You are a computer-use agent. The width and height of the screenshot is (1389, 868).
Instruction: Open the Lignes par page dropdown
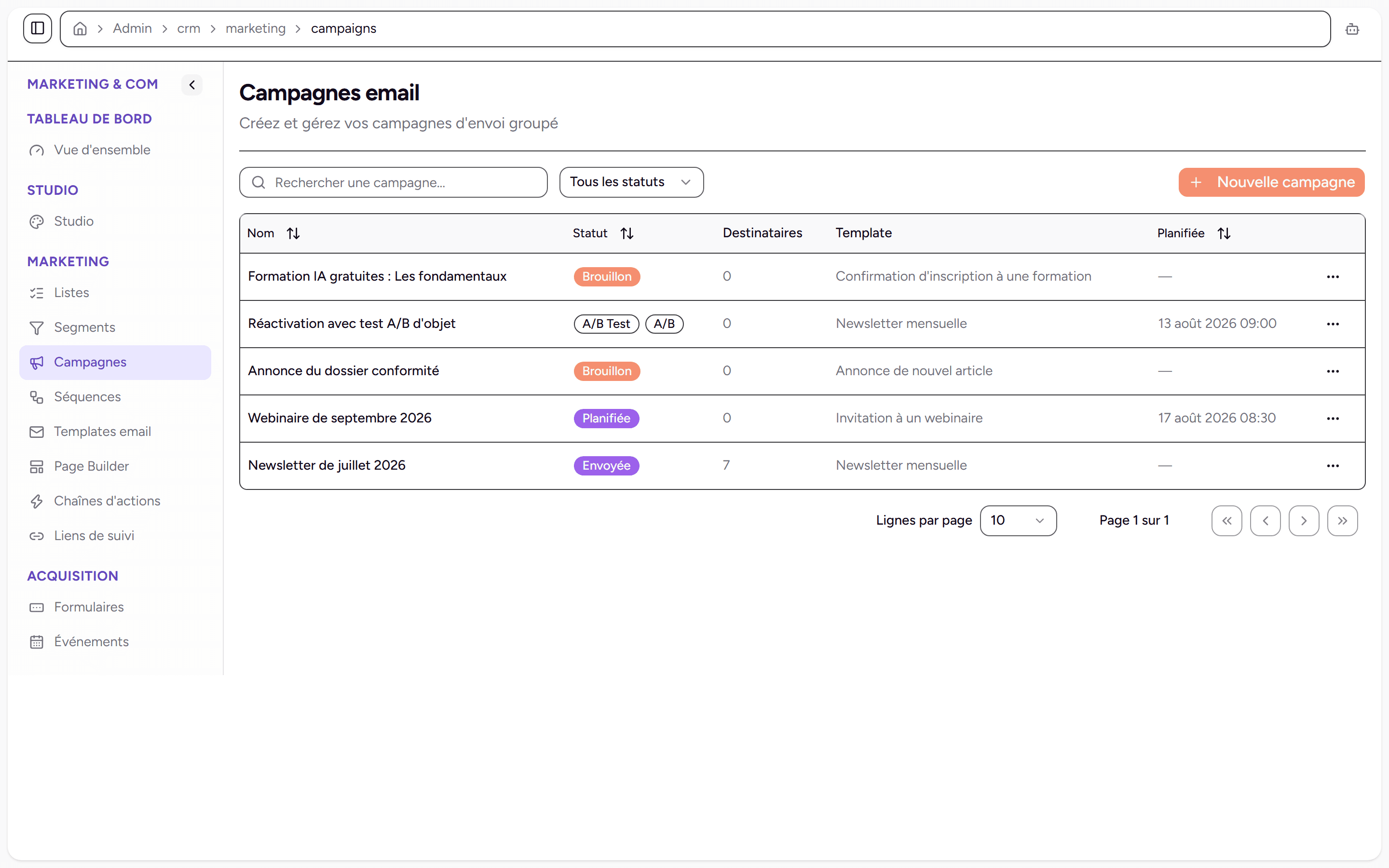[1018, 521]
